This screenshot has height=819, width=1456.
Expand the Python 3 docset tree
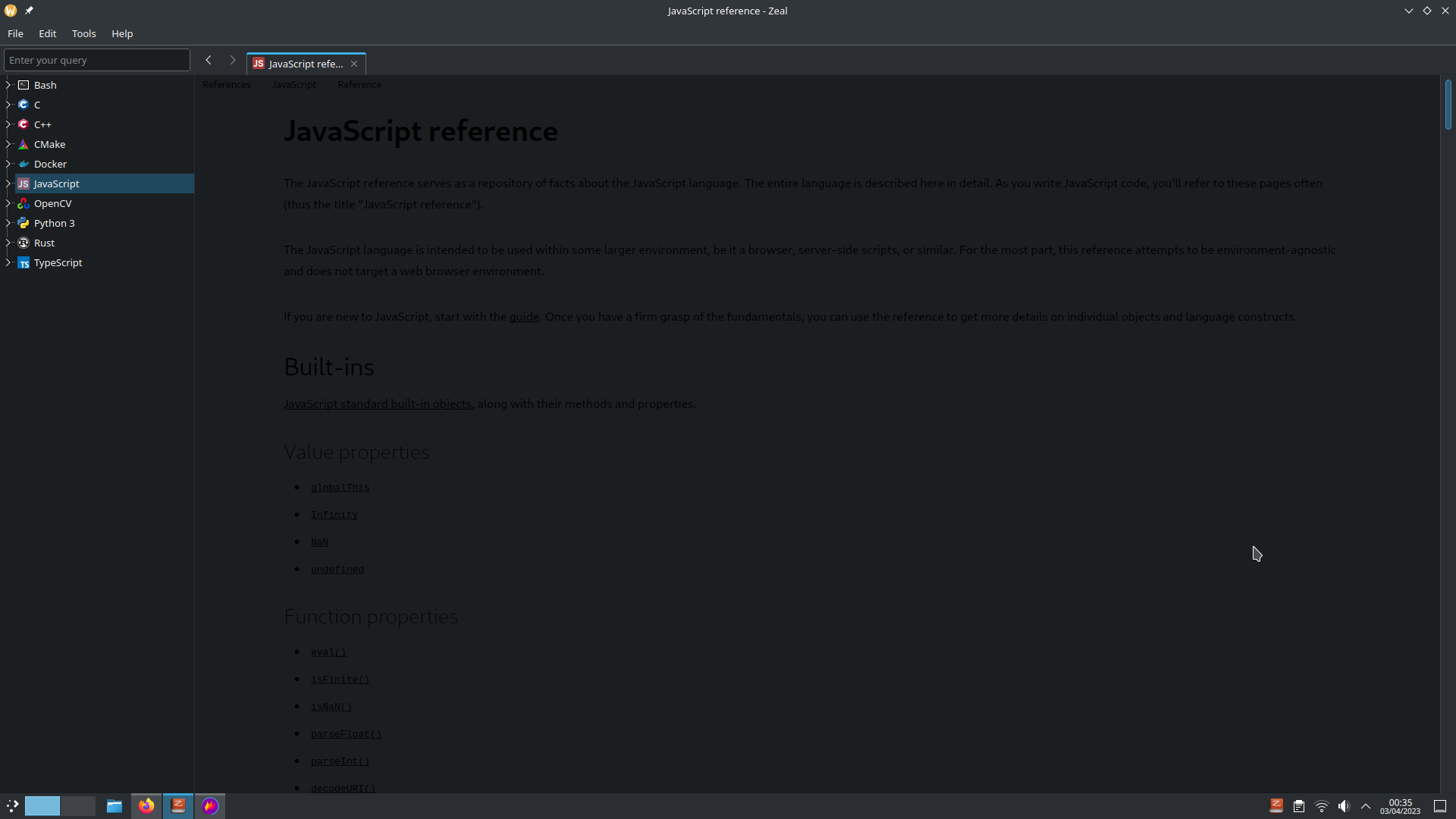tap(8, 223)
